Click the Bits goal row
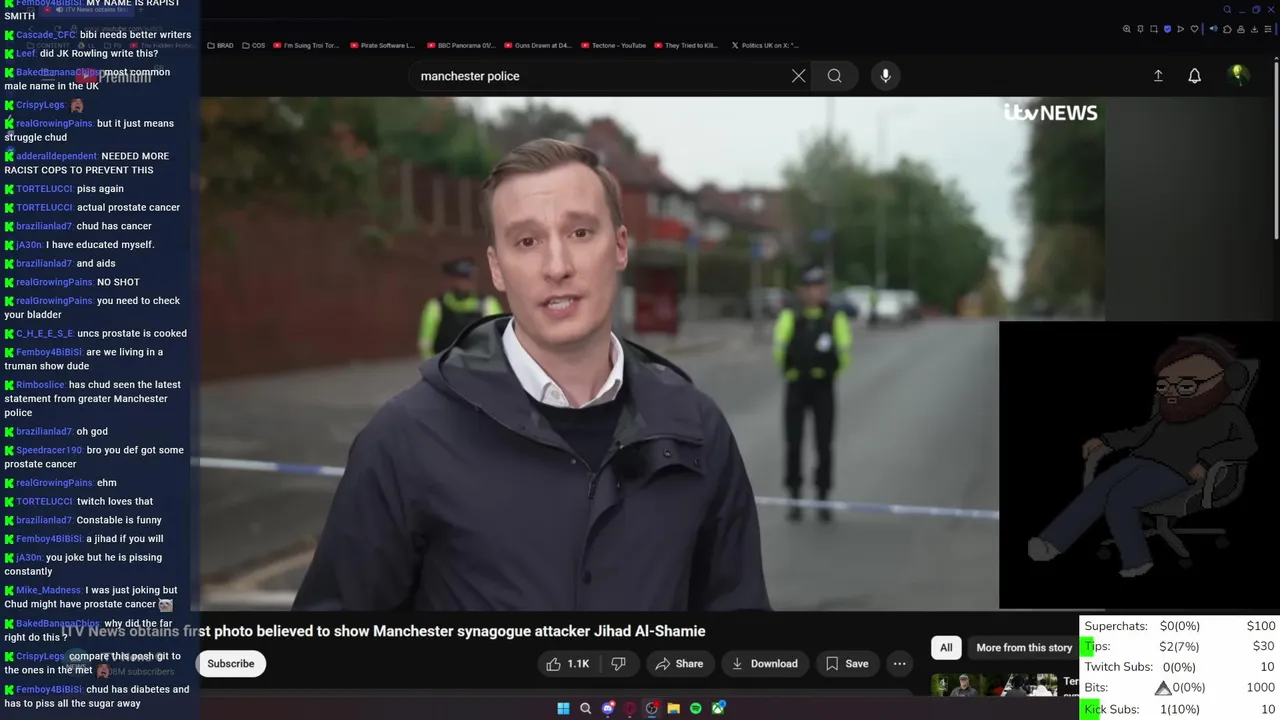Image resolution: width=1280 pixels, height=720 pixels. (1180, 688)
